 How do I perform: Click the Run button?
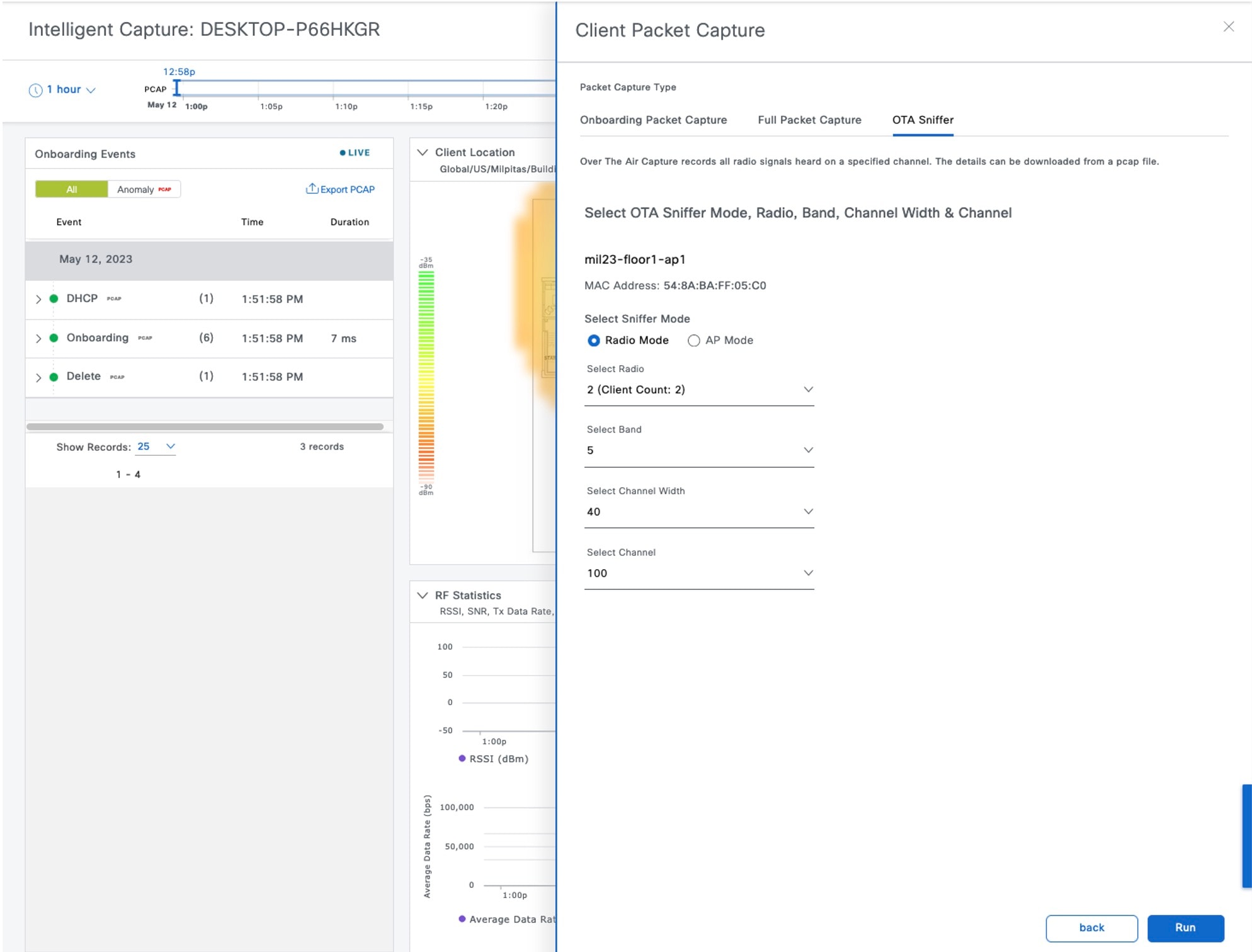click(x=1185, y=927)
